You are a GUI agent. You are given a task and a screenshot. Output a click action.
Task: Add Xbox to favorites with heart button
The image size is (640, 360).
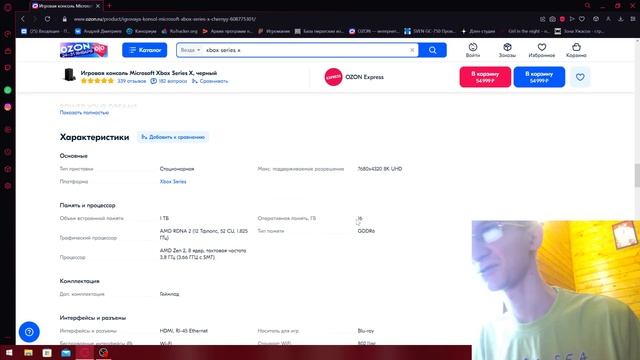pyautogui.click(x=580, y=77)
